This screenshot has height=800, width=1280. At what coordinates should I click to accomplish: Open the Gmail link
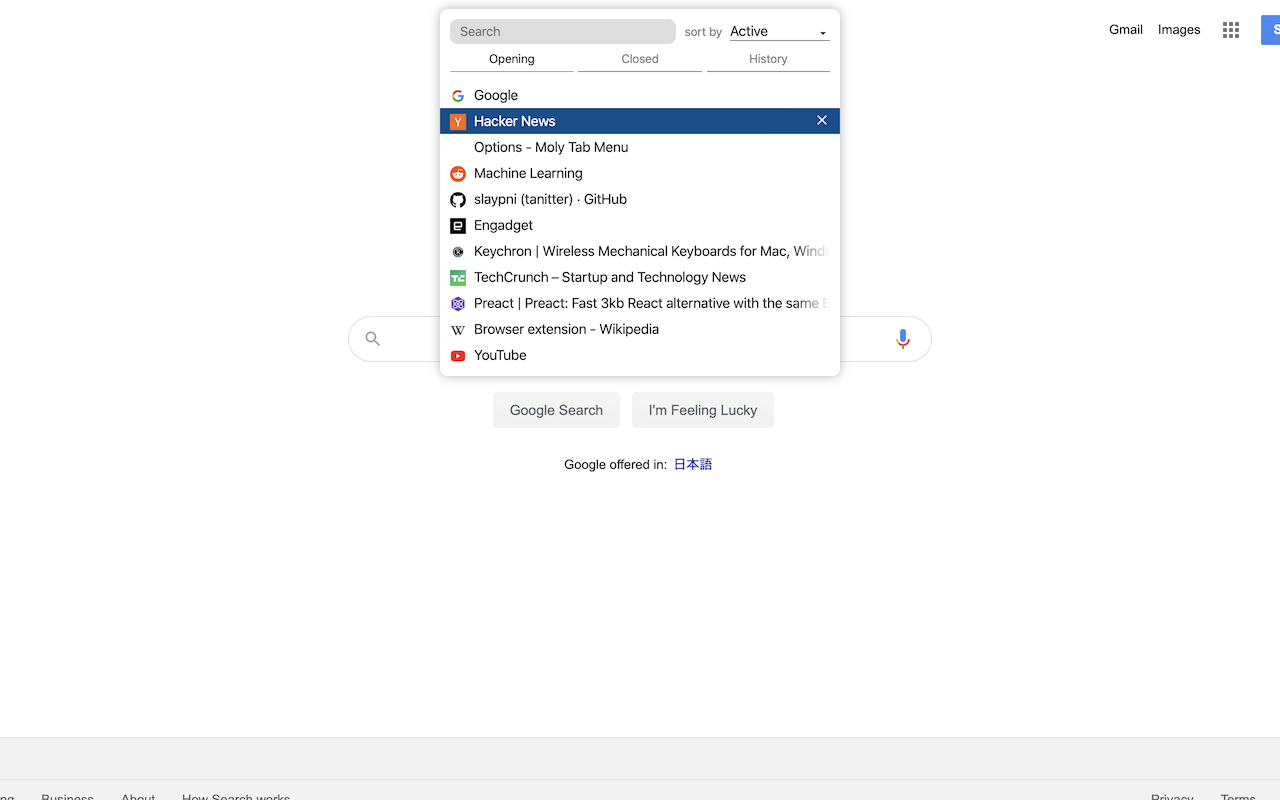1126,30
